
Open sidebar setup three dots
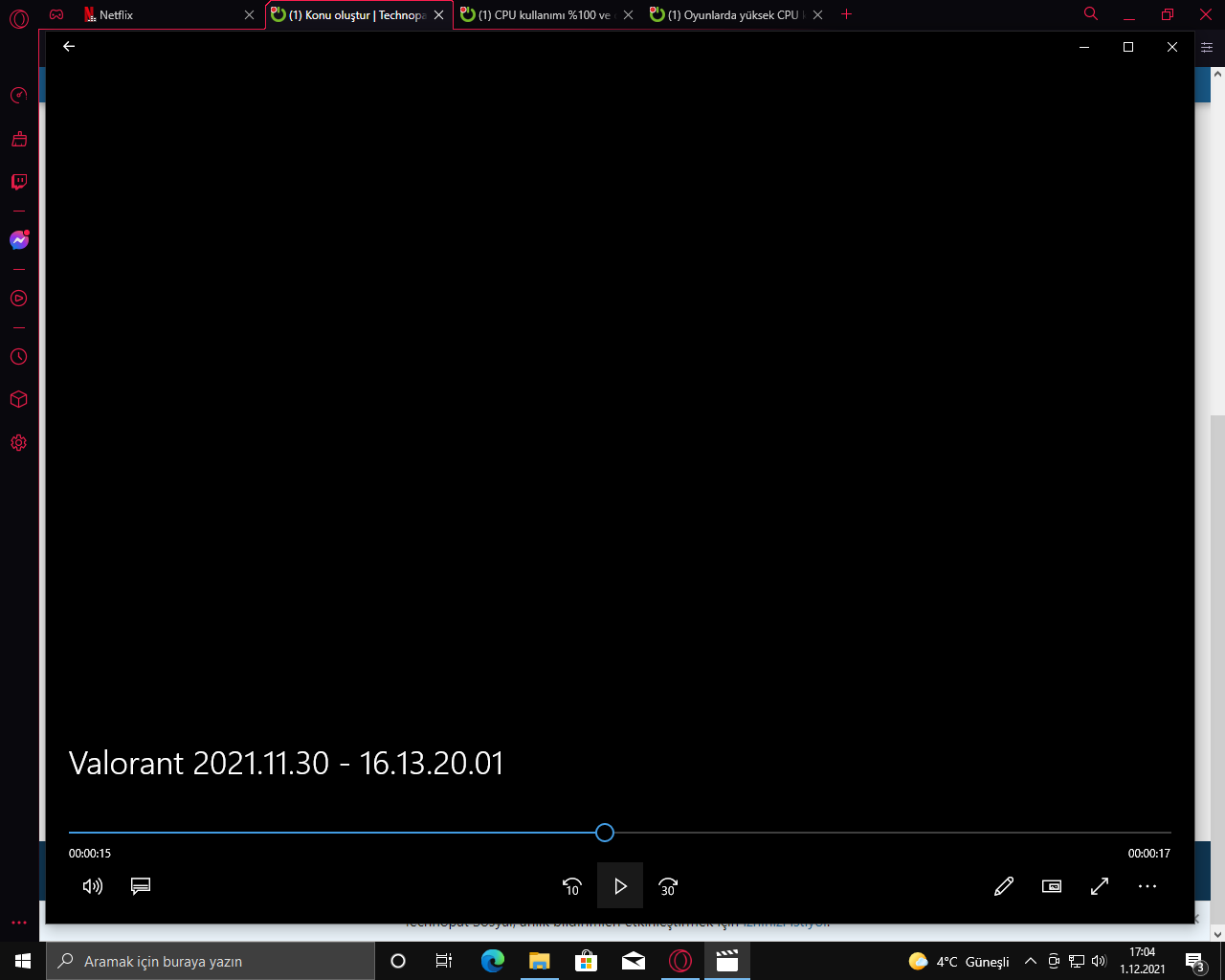[x=18, y=923]
